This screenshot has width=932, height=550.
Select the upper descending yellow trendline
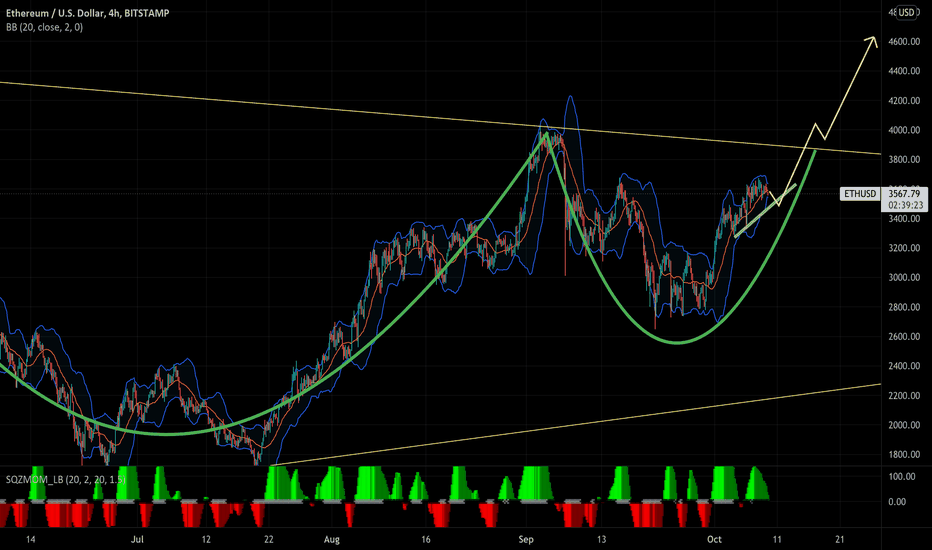coord(440,118)
